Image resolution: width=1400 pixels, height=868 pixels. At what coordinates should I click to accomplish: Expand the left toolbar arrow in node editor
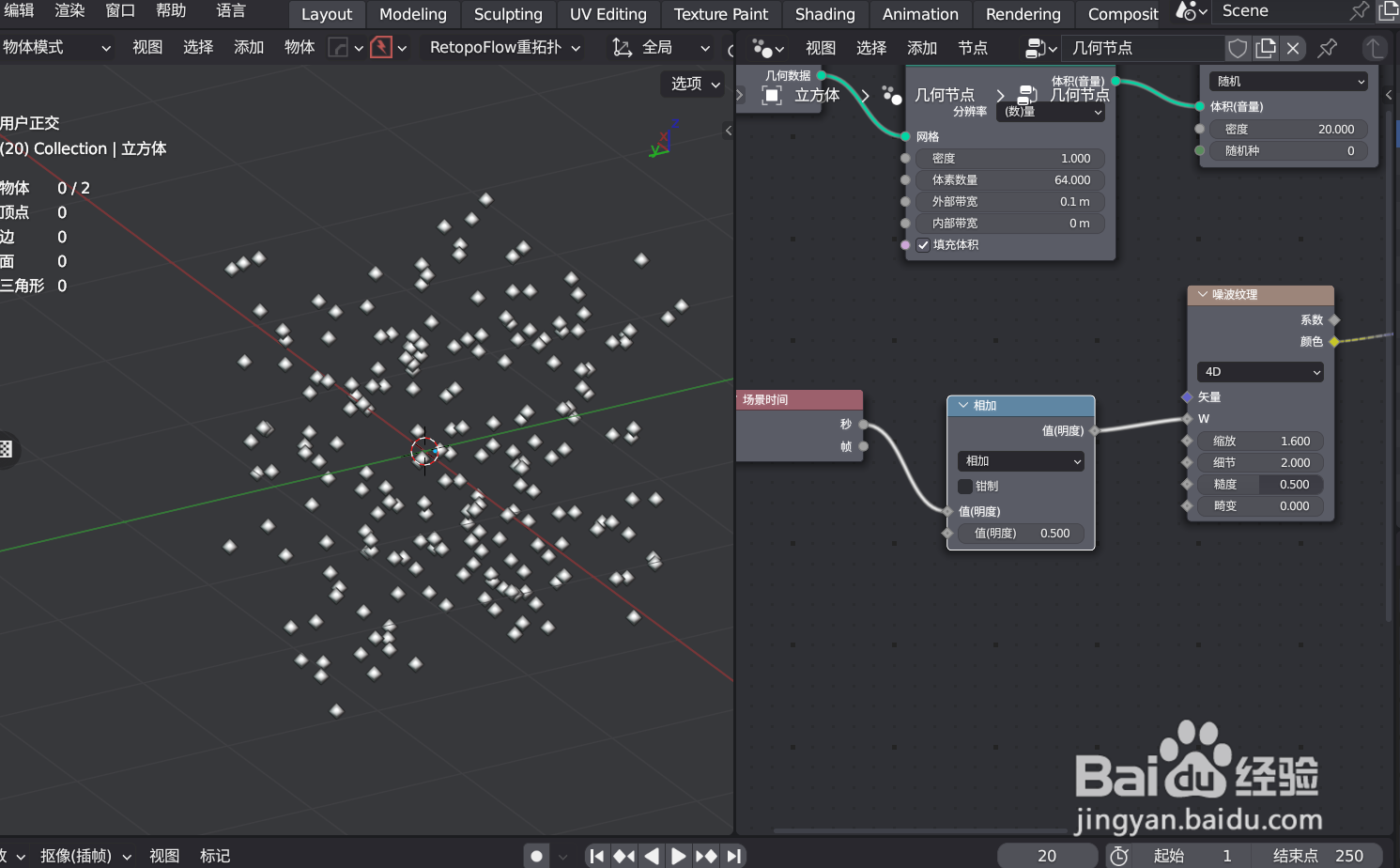click(x=740, y=95)
